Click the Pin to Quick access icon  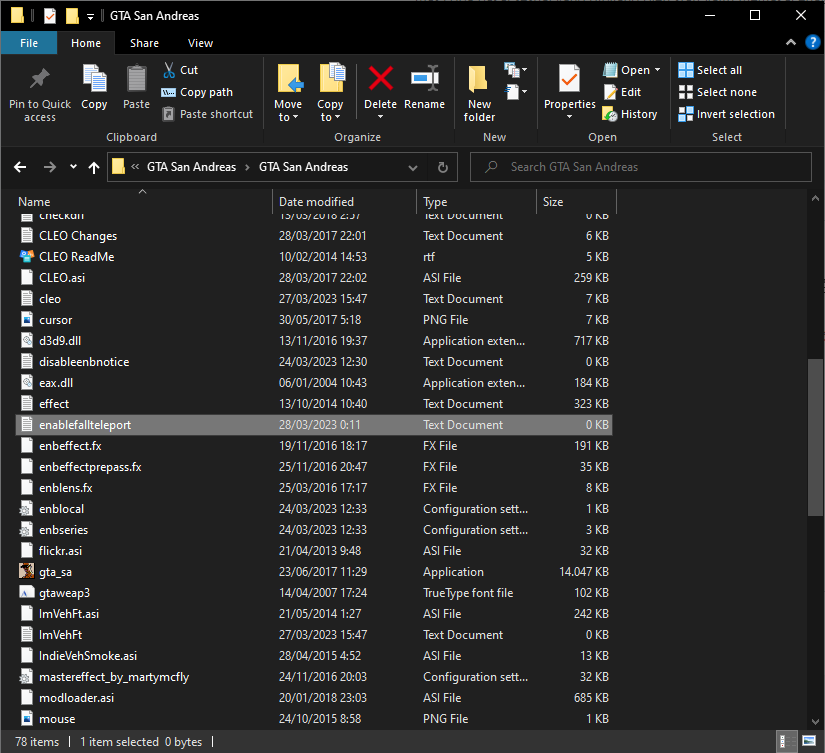39,79
